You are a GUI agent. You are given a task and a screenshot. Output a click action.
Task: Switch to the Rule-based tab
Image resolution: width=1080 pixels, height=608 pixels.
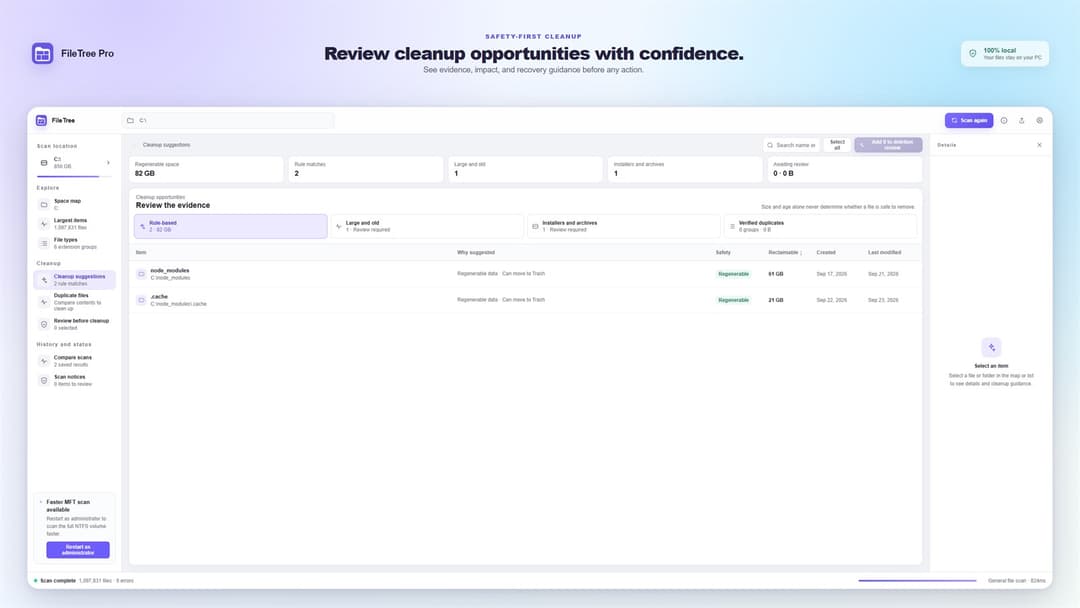[x=231, y=226]
